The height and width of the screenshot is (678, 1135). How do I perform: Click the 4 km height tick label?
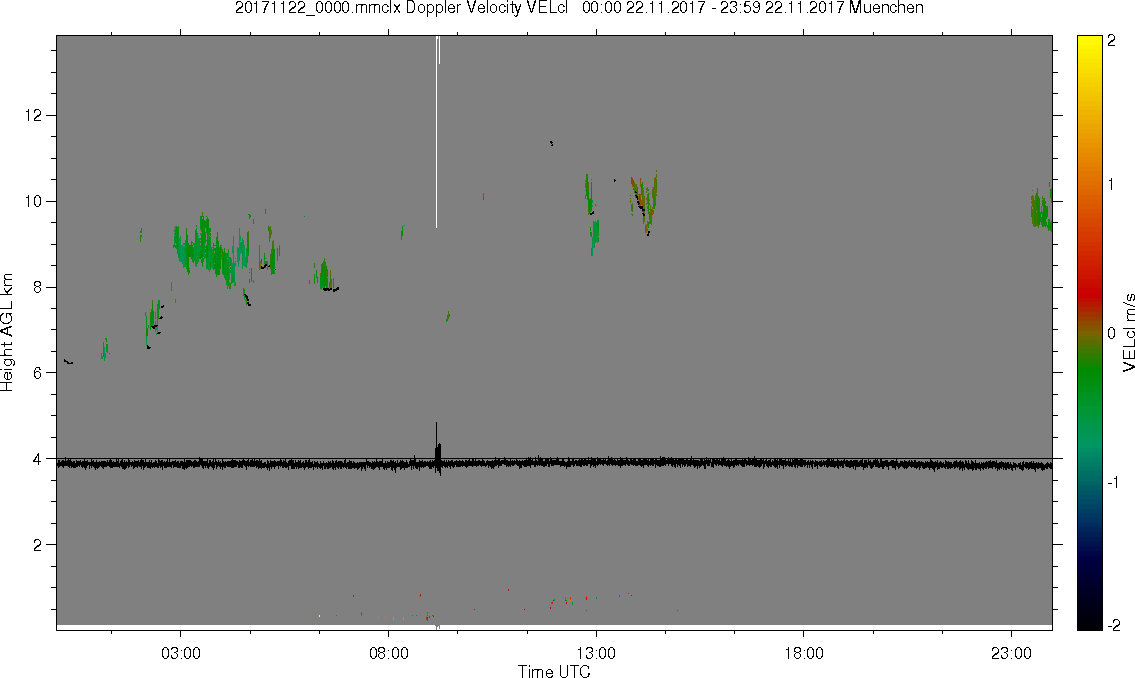(38, 459)
